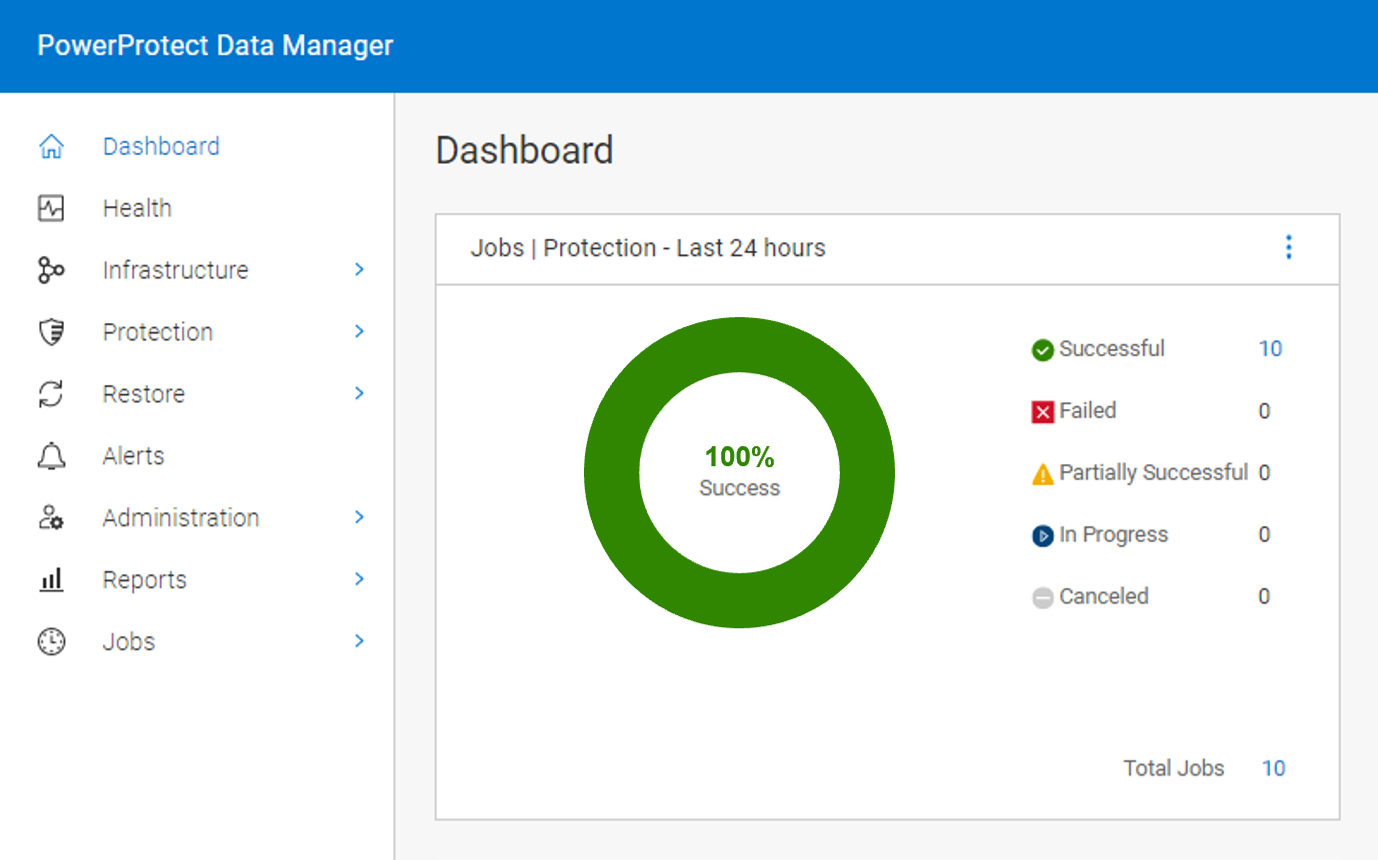Click the Dashboard home icon

pos(51,147)
